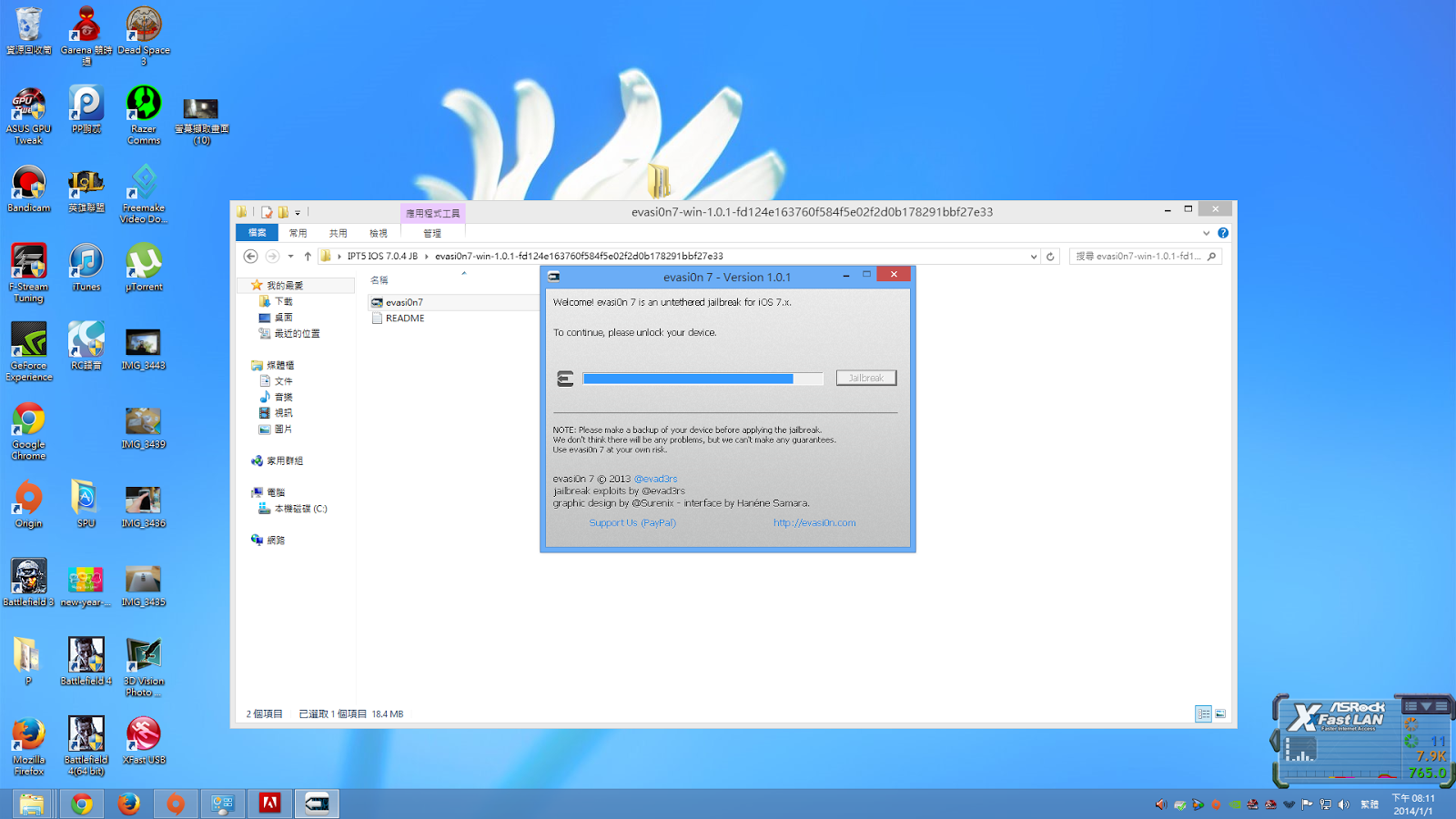The height and width of the screenshot is (819, 1456).
Task: Select the Google Chrome desktop icon
Action: [28, 431]
